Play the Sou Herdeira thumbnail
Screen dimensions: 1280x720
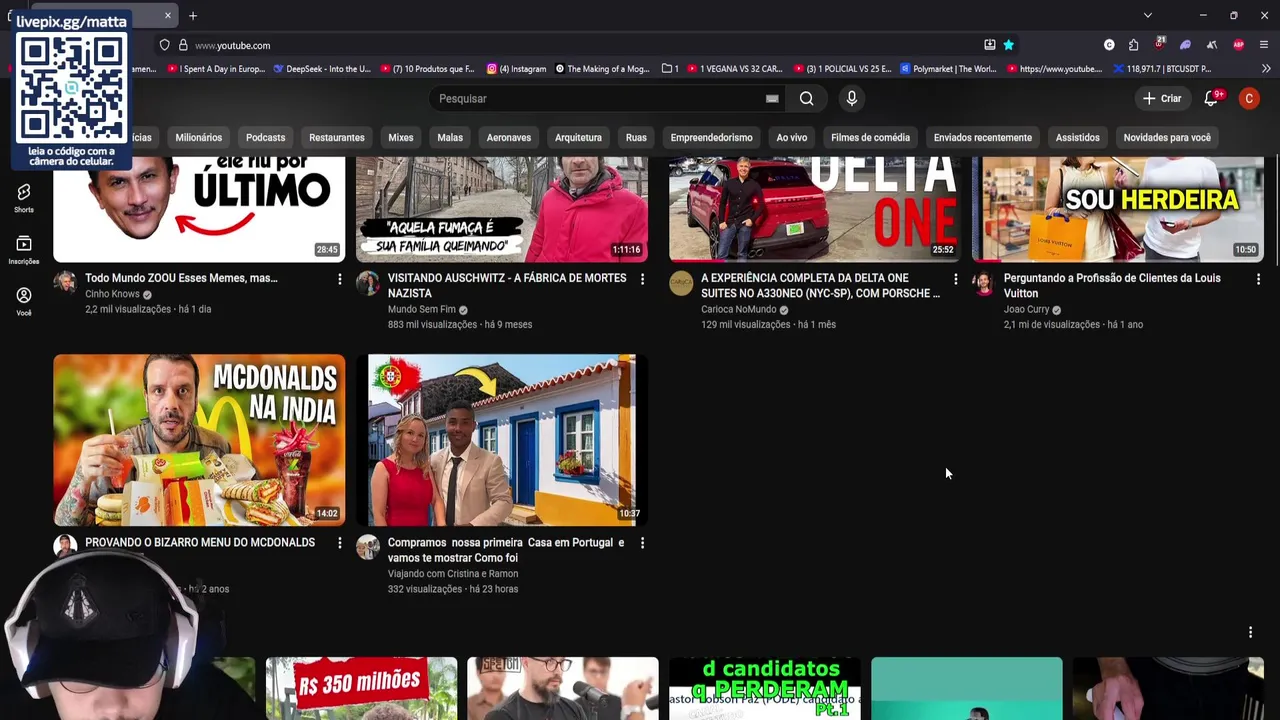click(x=1118, y=209)
